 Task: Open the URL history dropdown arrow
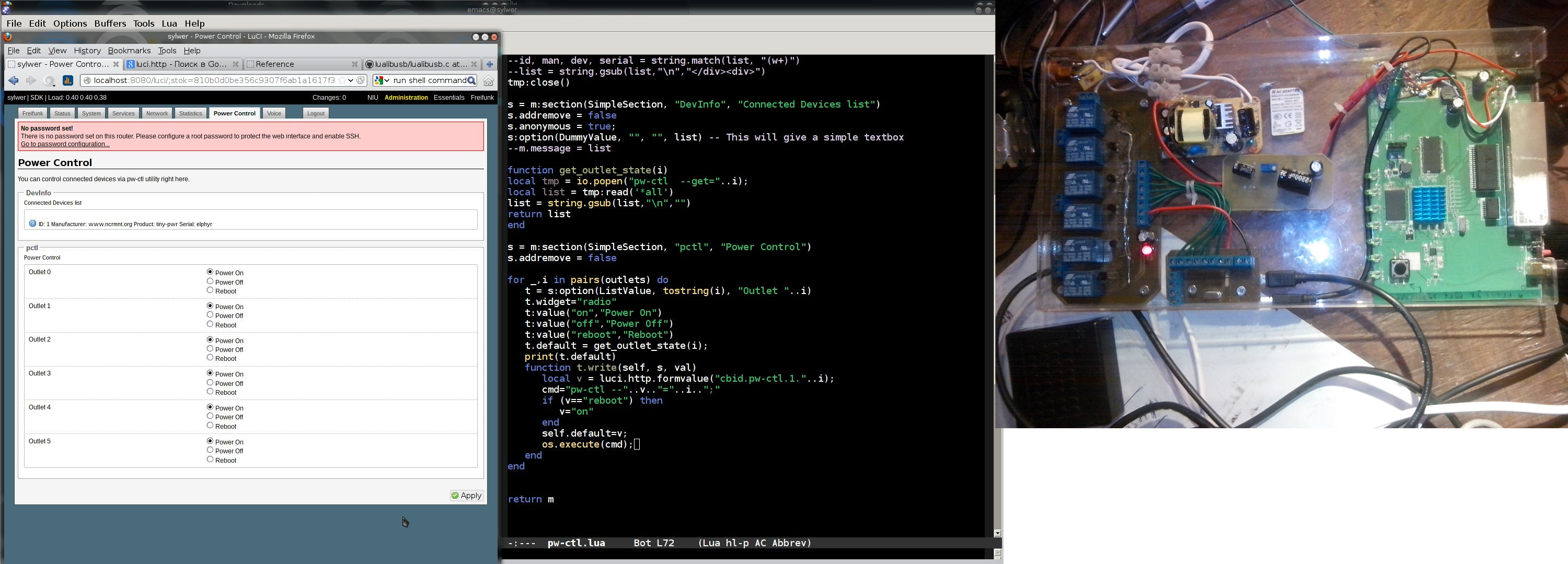(x=351, y=80)
